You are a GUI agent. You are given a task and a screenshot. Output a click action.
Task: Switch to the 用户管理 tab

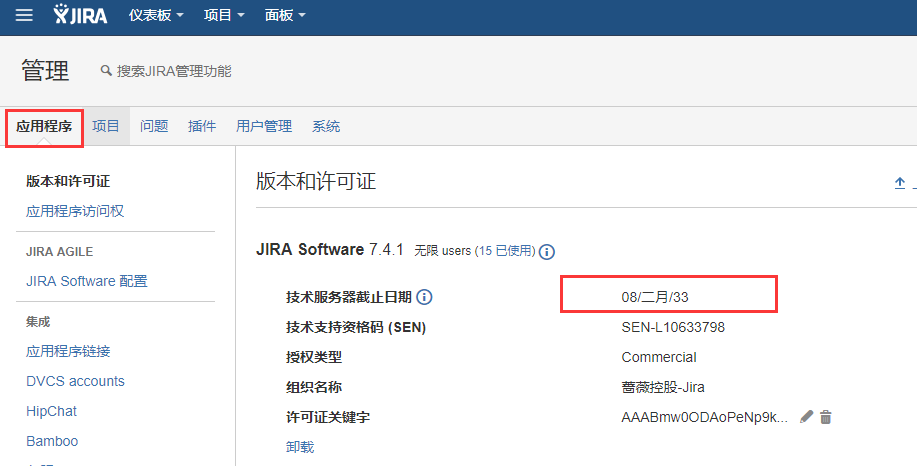tap(264, 126)
